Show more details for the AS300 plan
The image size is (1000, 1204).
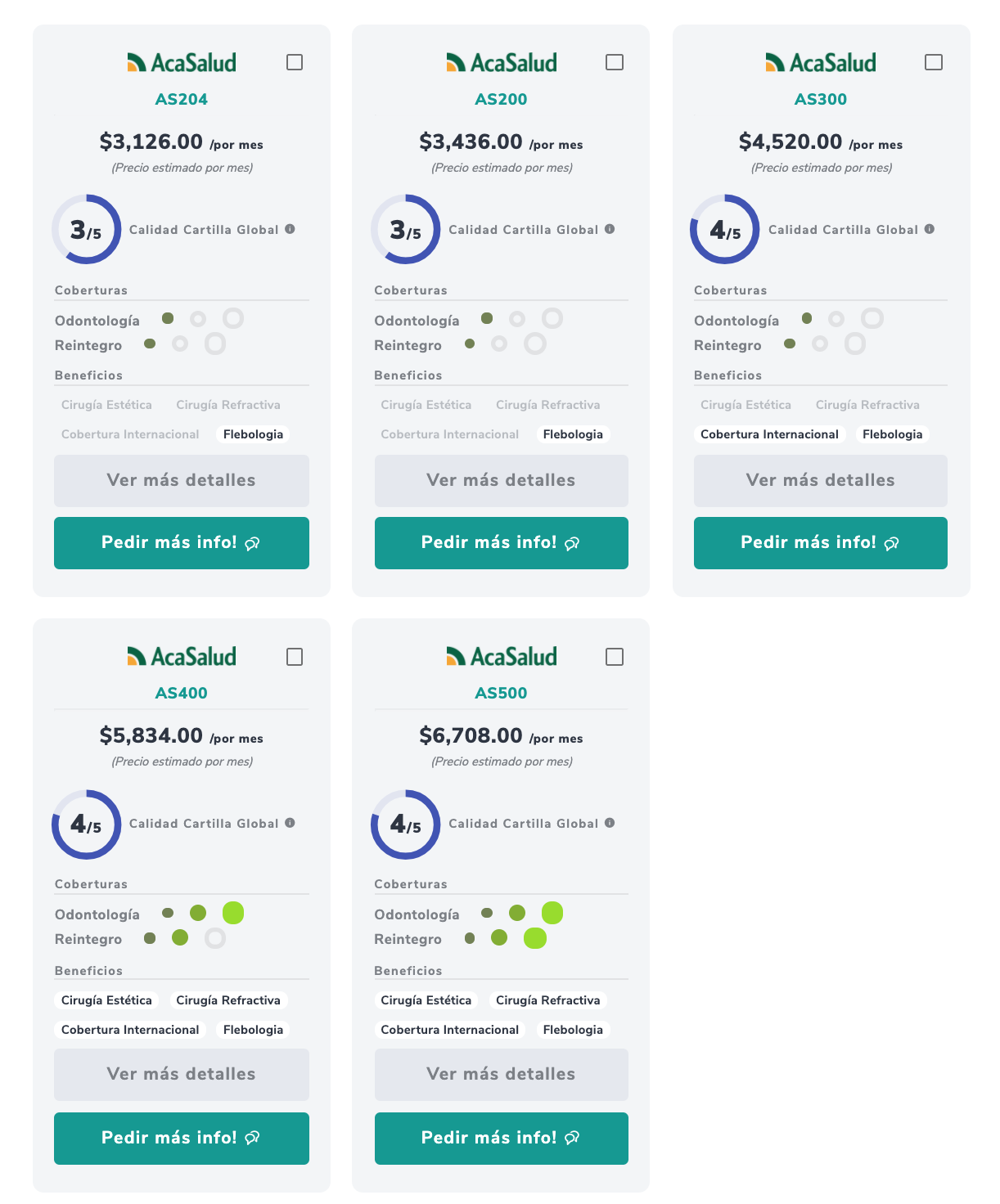(x=821, y=480)
